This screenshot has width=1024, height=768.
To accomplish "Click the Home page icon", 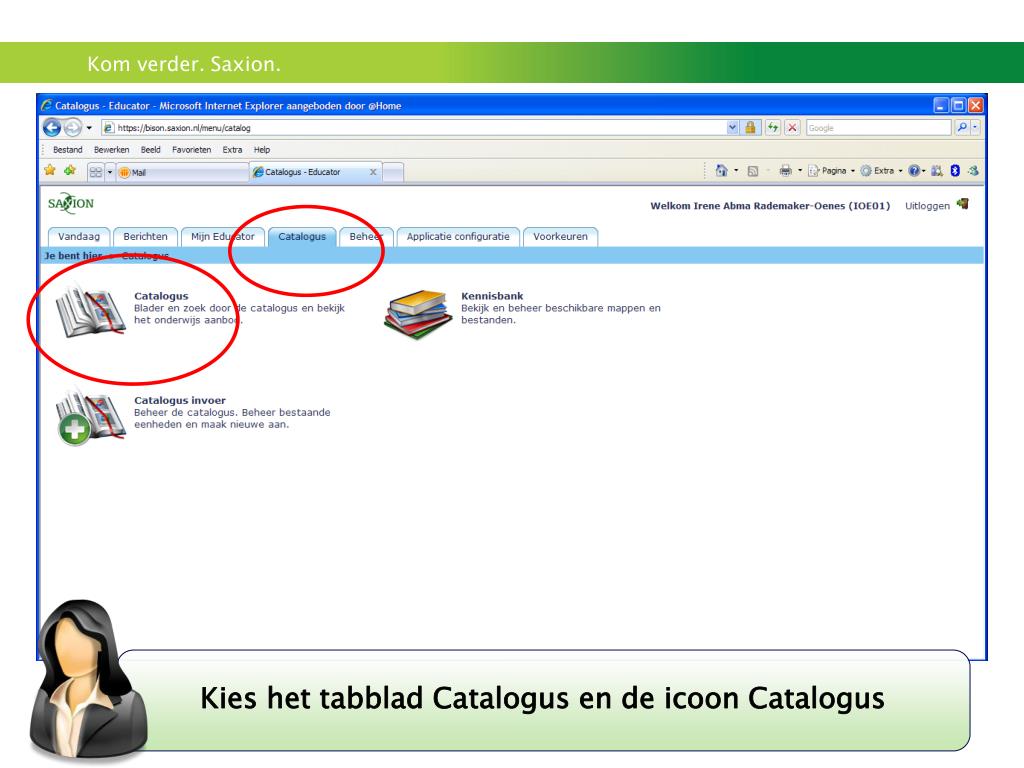I will [722, 170].
